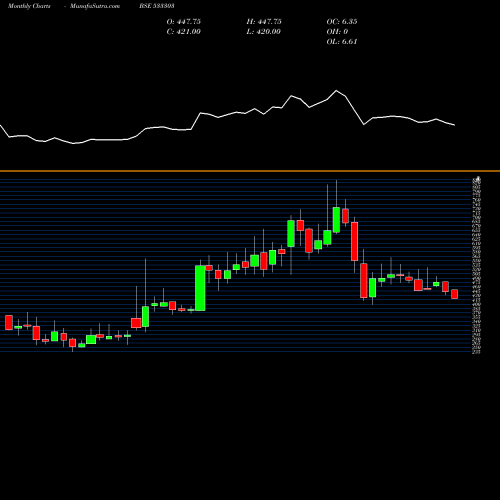Image resolution: width=500 pixels, height=500 pixels.
Task: Click the tallest green candlestick body
Action: tap(200, 288)
